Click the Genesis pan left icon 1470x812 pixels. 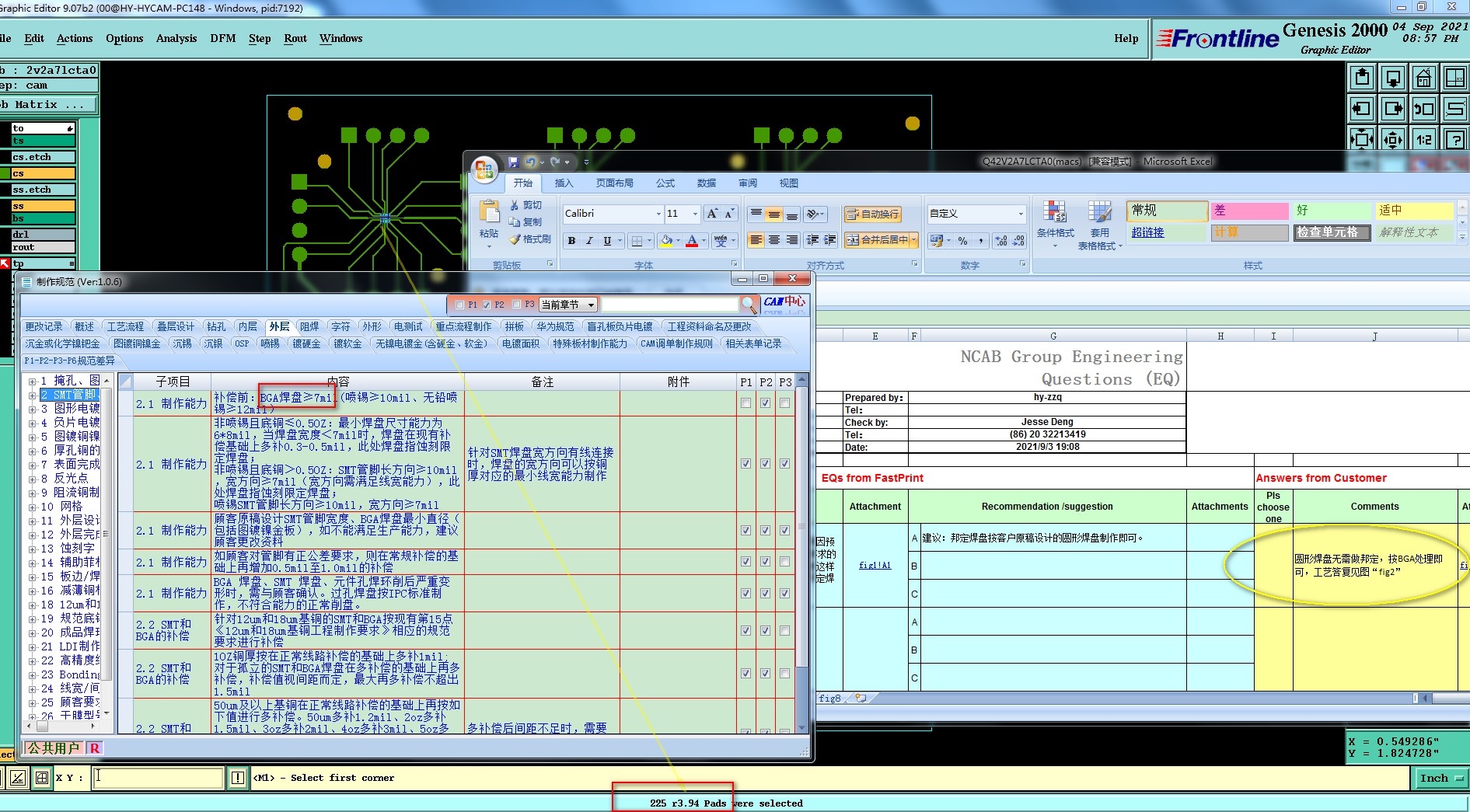click(x=1361, y=109)
